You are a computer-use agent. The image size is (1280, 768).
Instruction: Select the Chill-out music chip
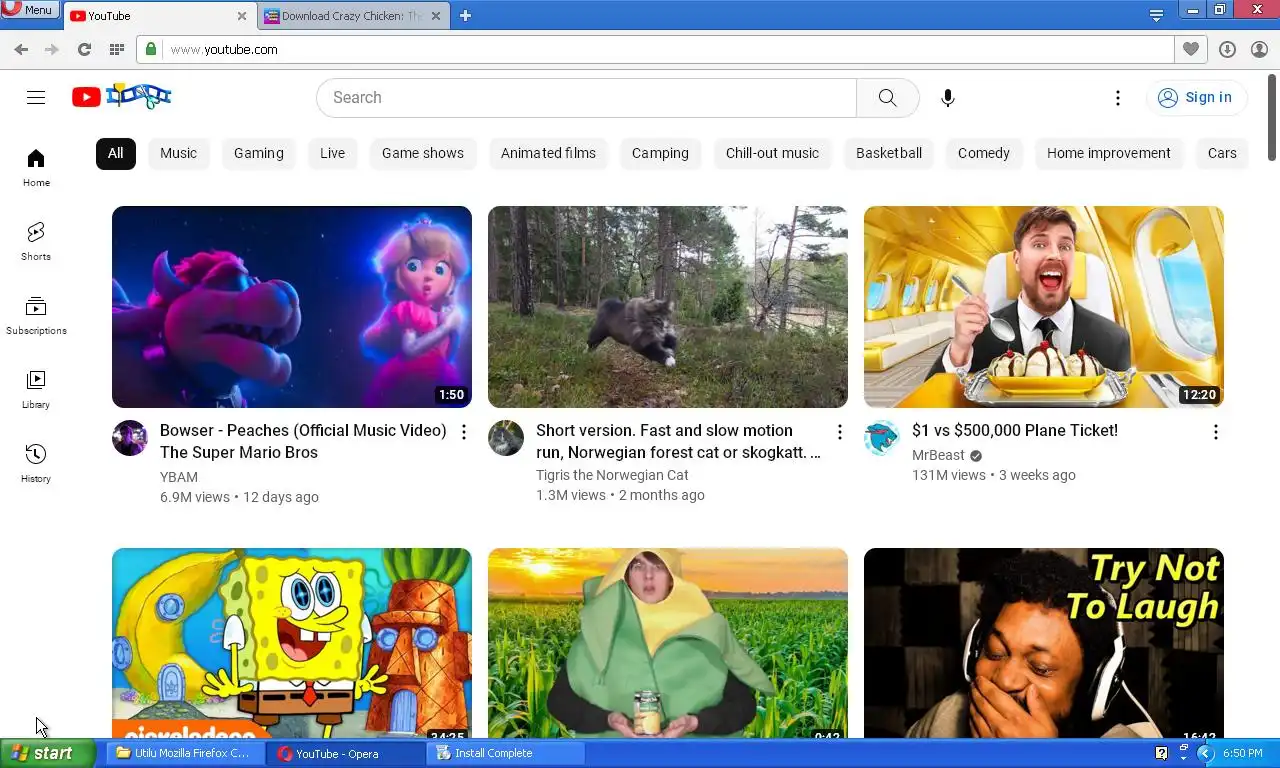[x=772, y=153]
